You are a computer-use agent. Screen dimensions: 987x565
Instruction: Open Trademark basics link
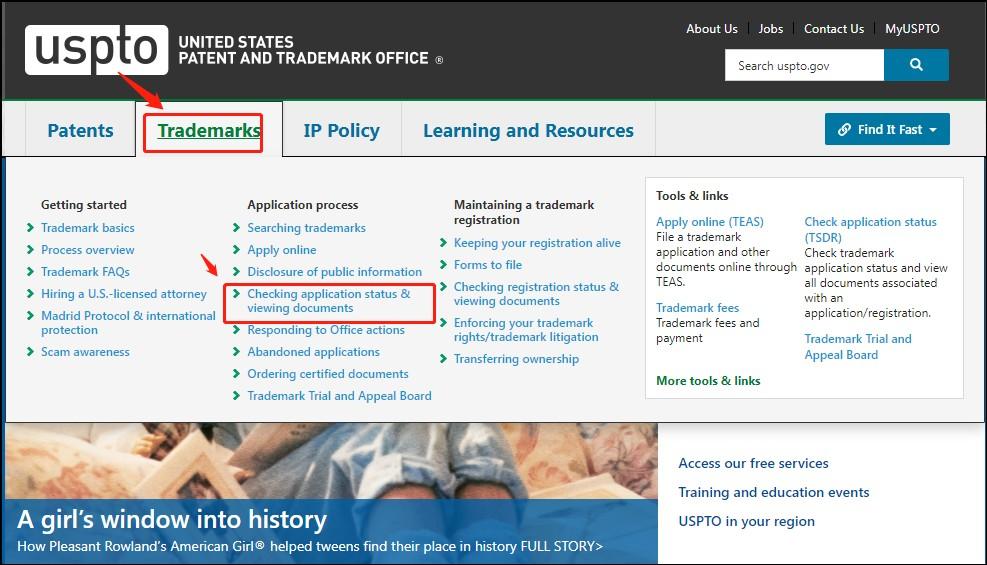click(87, 228)
